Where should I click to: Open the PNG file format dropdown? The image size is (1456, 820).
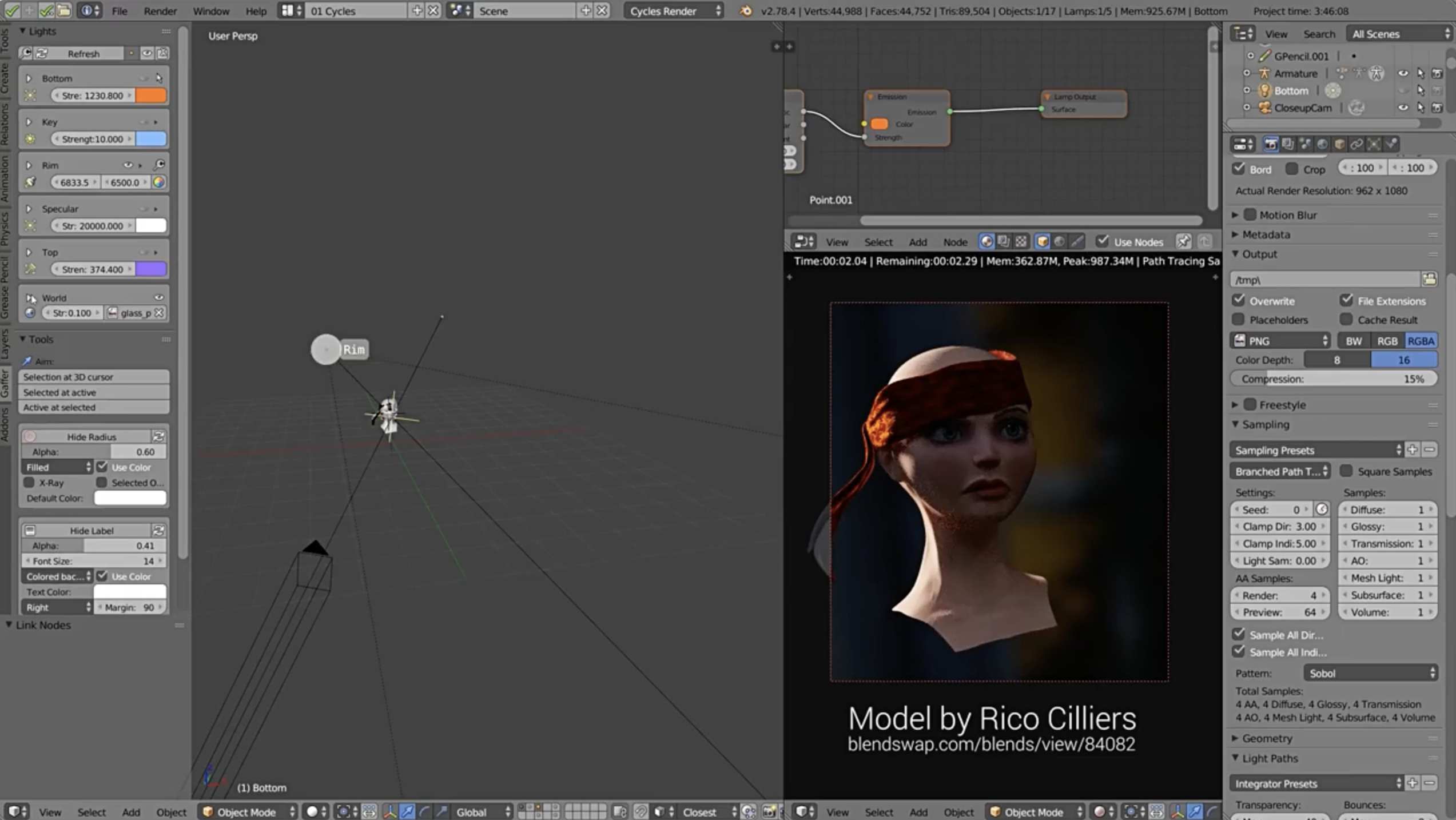pyautogui.click(x=1280, y=341)
